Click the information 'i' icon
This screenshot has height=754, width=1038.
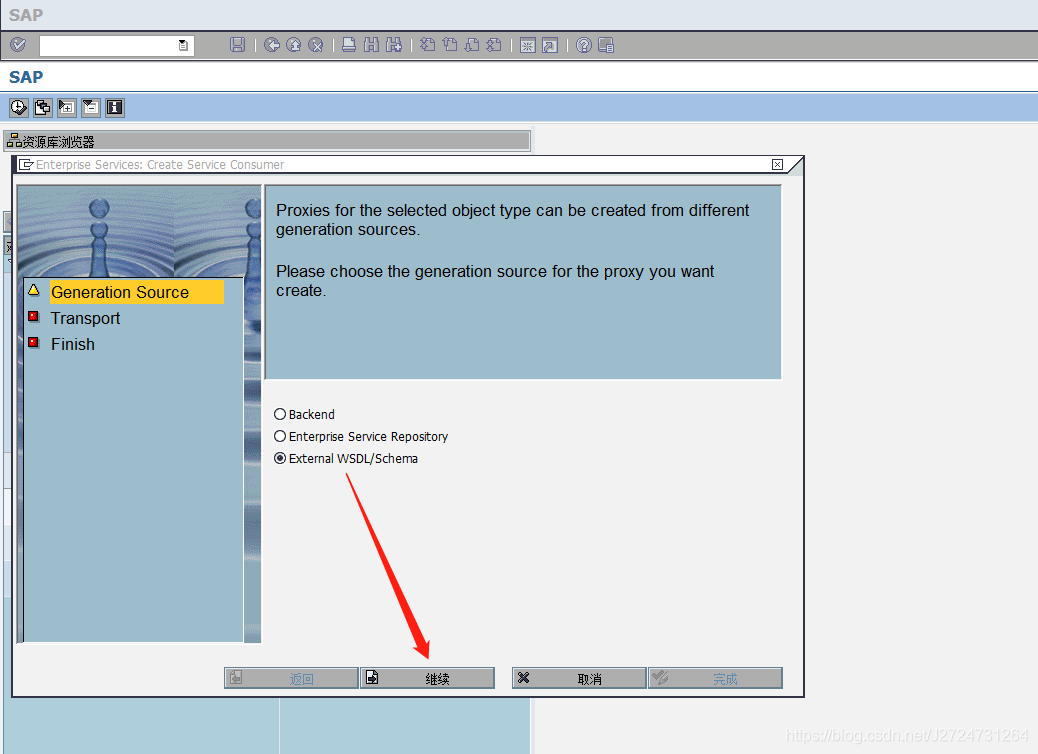[x=115, y=107]
